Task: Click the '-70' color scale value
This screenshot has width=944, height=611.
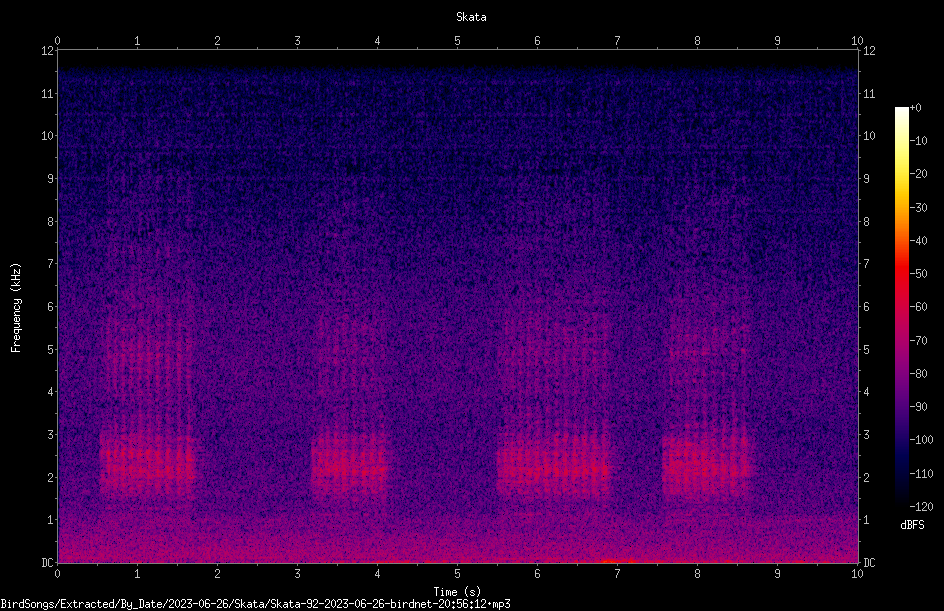Action: (x=919, y=341)
